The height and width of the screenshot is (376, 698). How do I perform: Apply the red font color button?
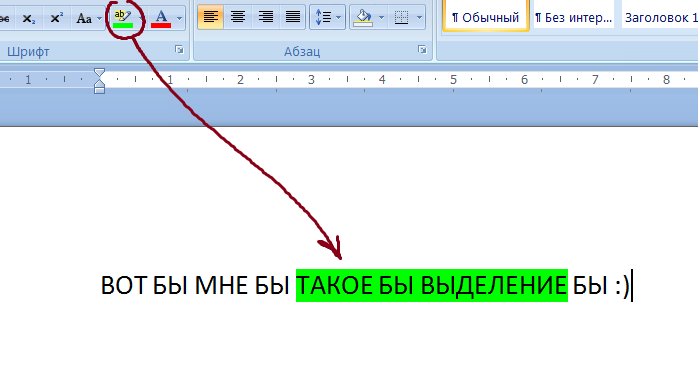(161, 18)
